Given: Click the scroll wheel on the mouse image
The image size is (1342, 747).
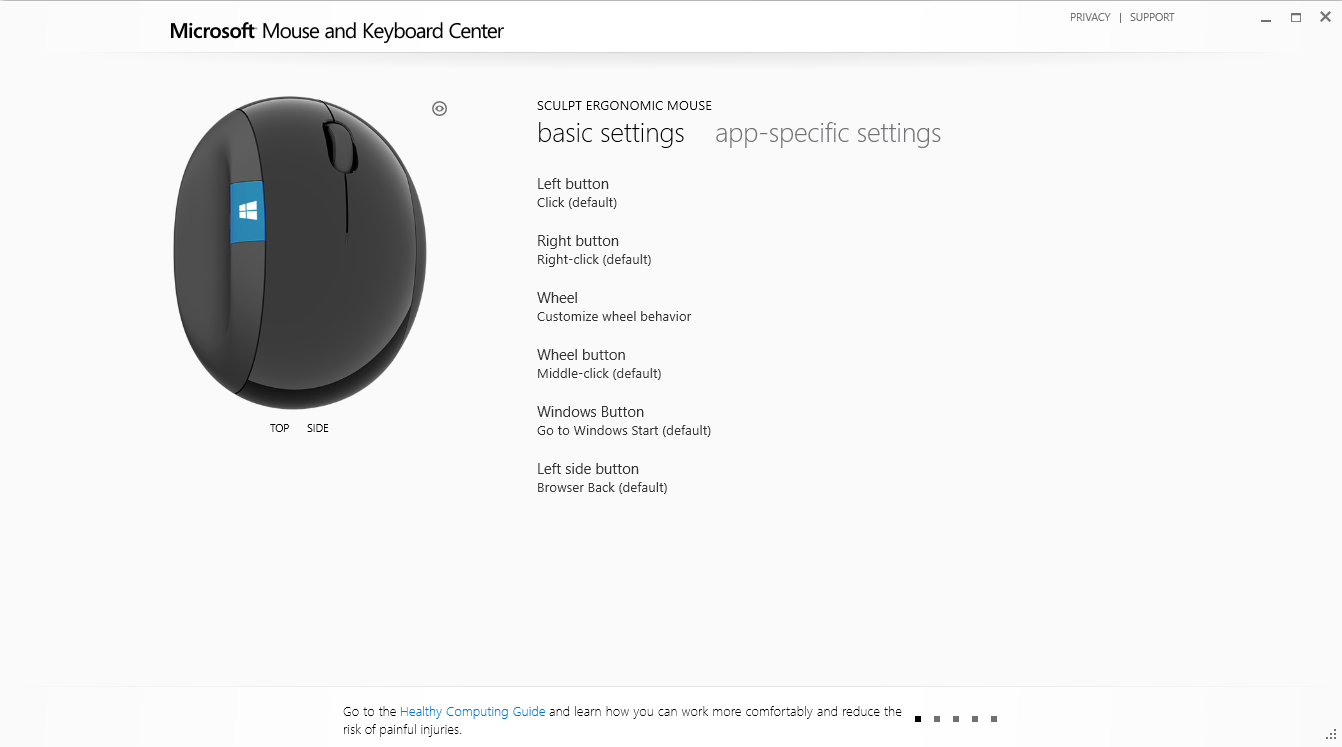Looking at the screenshot, I should [340, 147].
